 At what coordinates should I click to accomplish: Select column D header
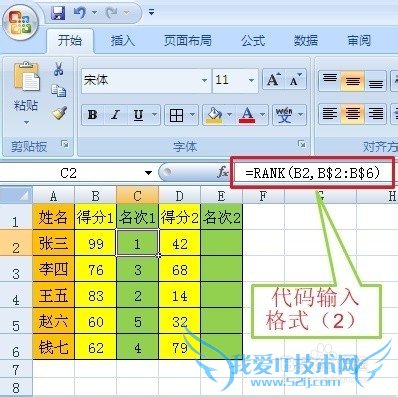click(x=180, y=195)
